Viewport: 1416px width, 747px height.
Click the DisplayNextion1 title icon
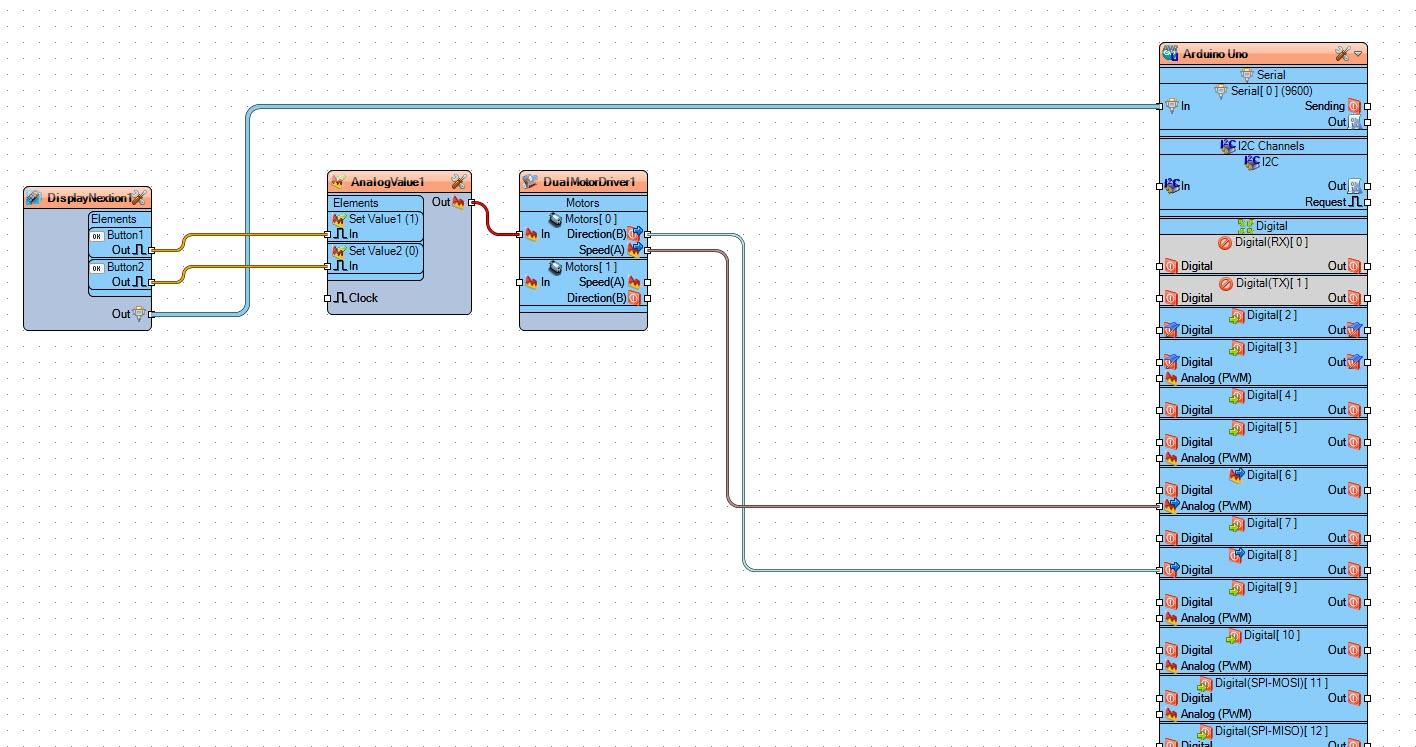pos(34,198)
